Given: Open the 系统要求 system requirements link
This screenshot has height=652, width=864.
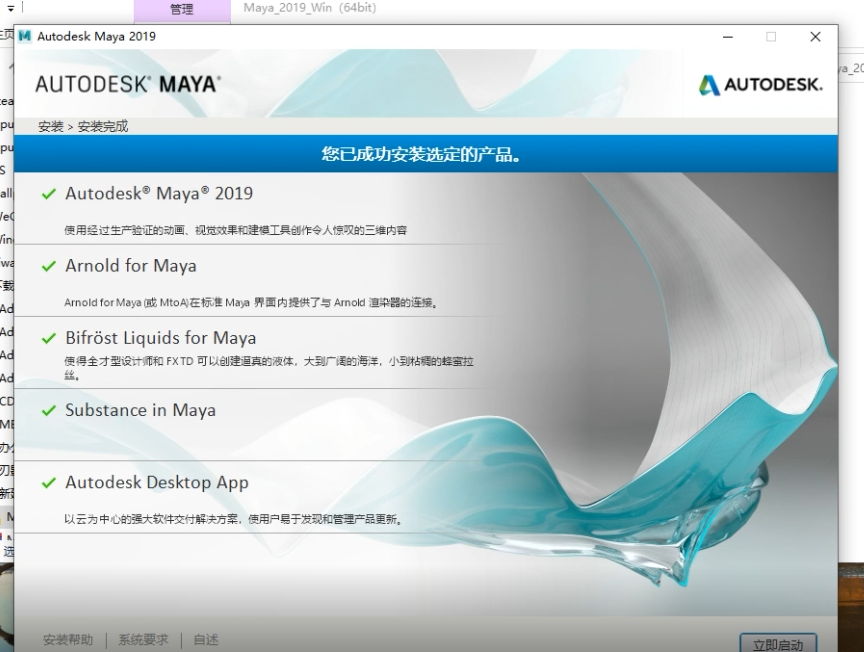Looking at the screenshot, I should [143, 640].
